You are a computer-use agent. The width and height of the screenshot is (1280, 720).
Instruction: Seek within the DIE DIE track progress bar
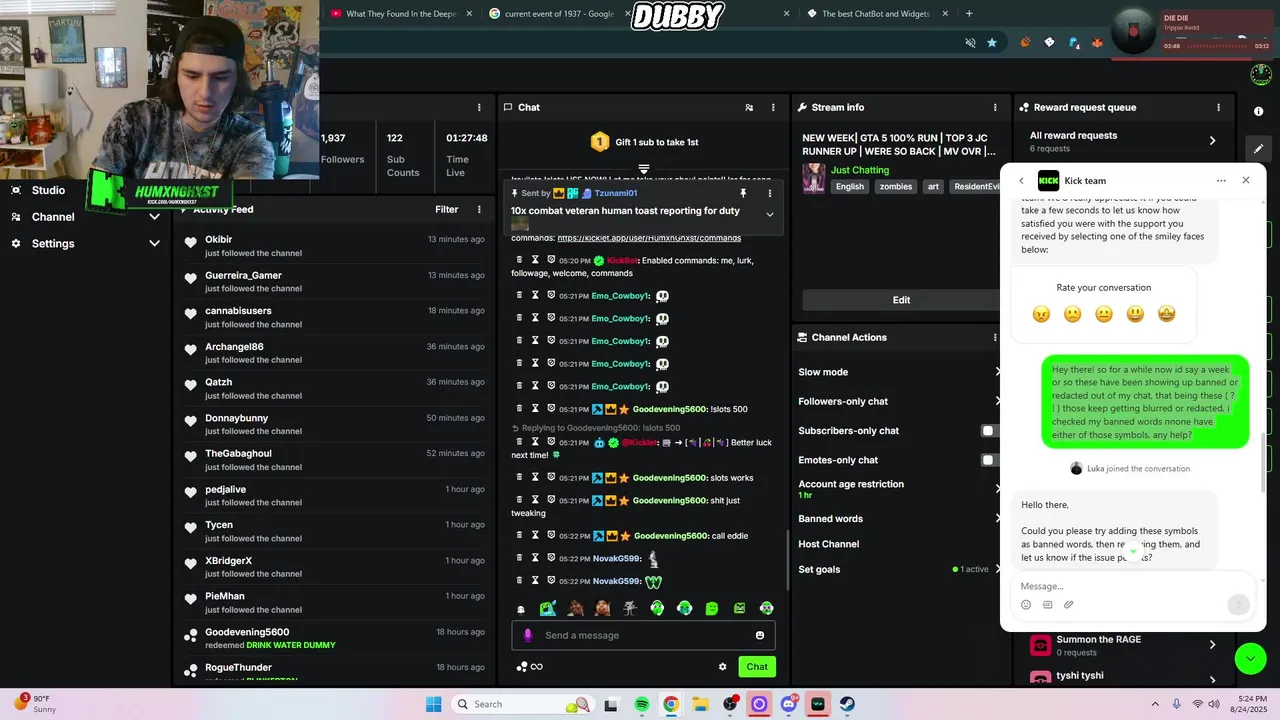[1219, 46]
